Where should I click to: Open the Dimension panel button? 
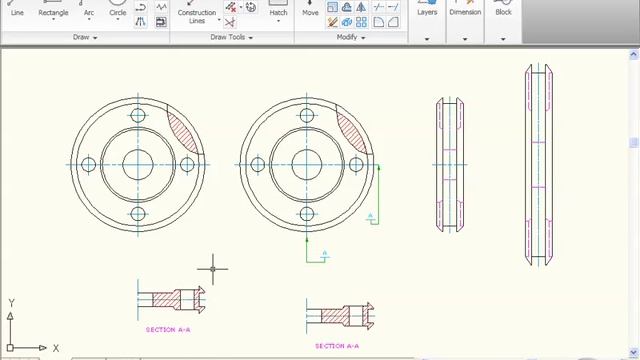pos(465,9)
